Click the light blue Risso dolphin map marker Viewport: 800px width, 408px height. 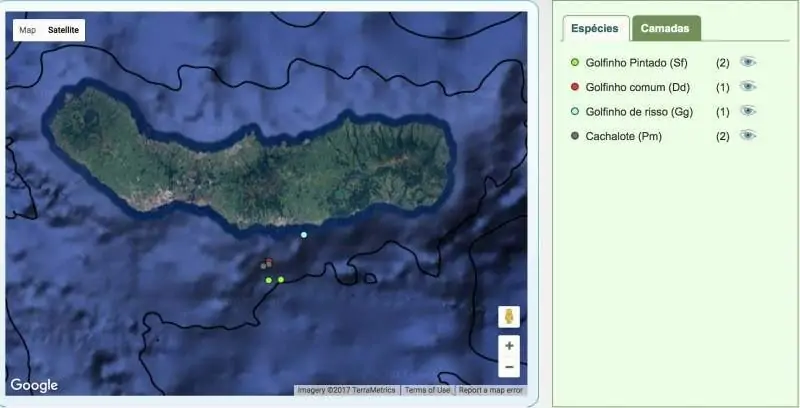pos(304,235)
